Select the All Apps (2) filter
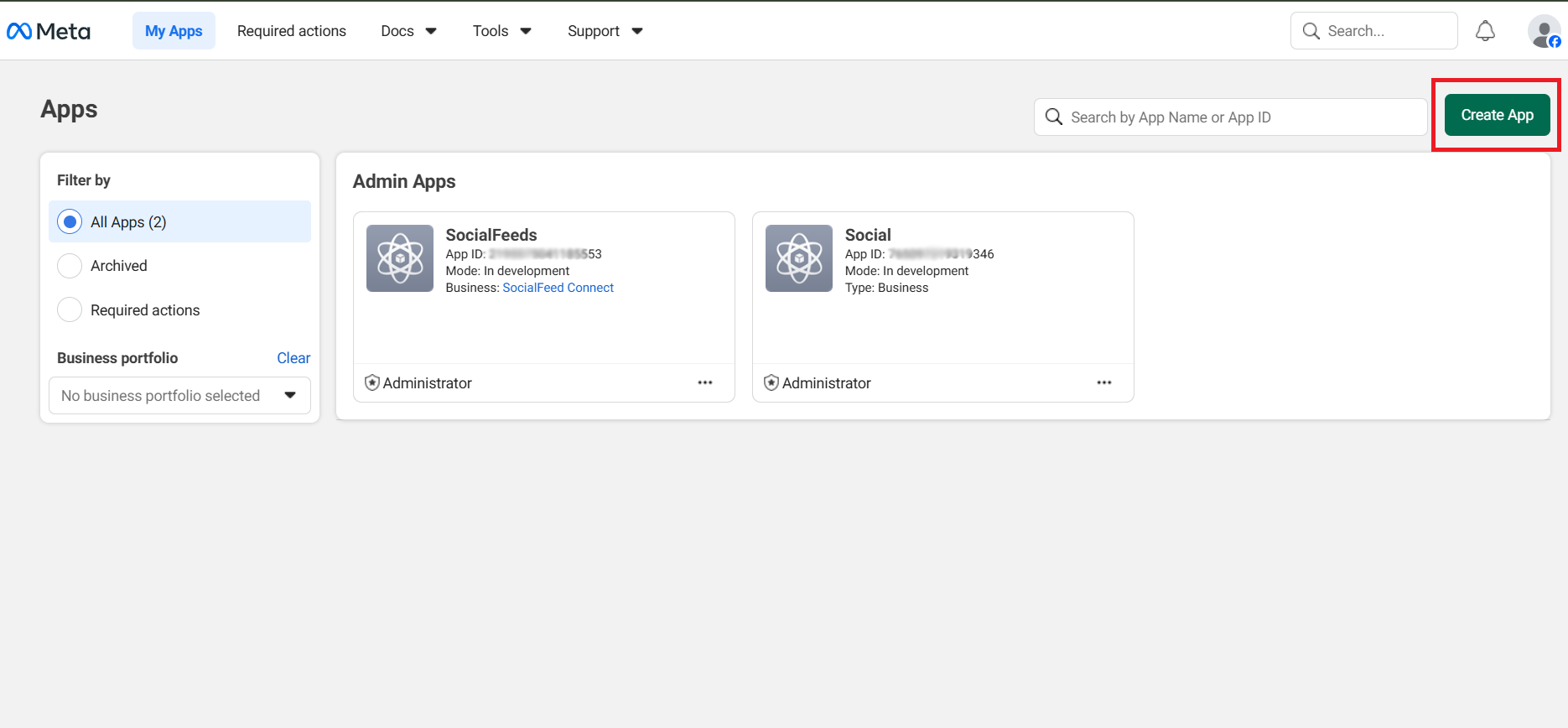 (x=179, y=221)
